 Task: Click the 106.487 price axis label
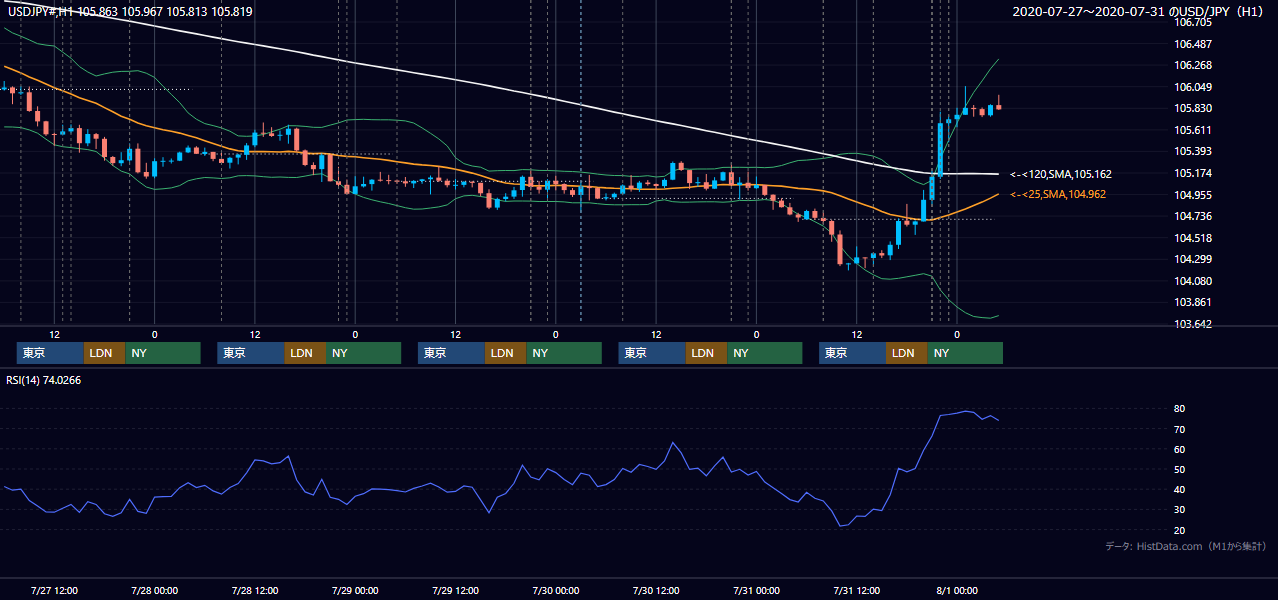[x=1193, y=44]
